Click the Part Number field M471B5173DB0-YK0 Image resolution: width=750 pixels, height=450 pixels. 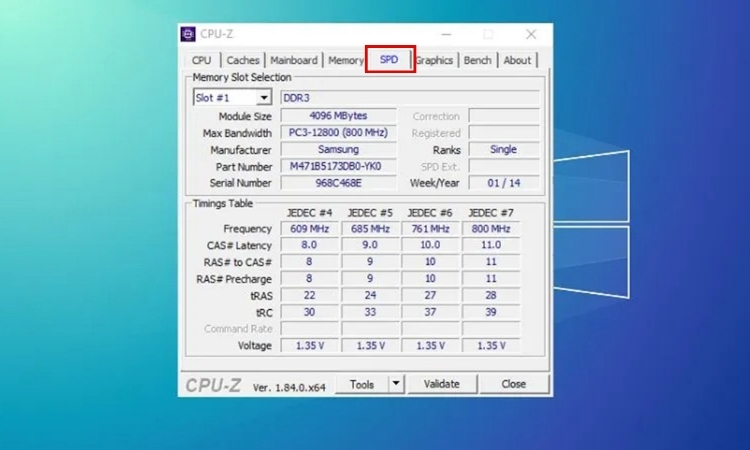[x=336, y=167]
